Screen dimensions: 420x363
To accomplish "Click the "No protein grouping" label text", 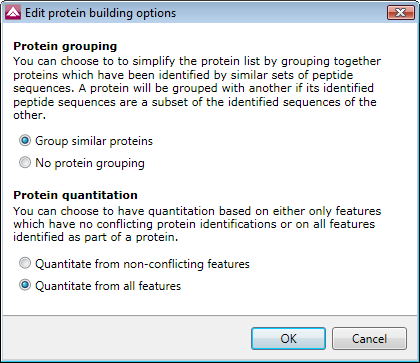I will pos(90,163).
